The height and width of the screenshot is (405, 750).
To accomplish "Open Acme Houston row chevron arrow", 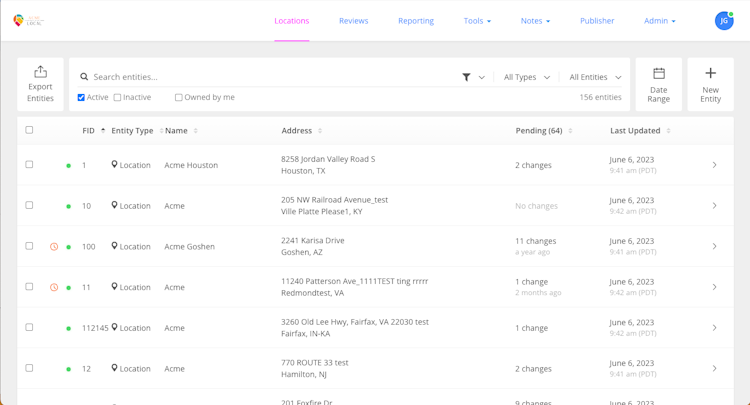I will 714,165.
